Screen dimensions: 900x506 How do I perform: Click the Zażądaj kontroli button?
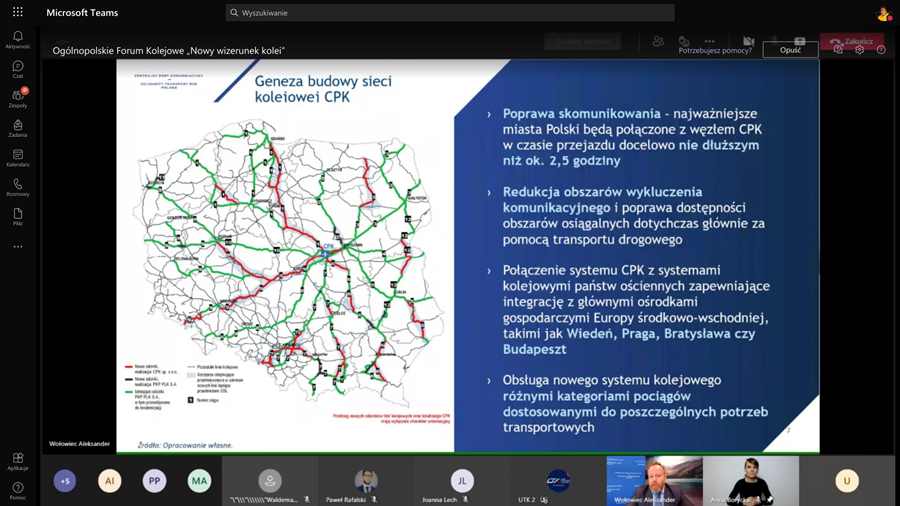(583, 41)
